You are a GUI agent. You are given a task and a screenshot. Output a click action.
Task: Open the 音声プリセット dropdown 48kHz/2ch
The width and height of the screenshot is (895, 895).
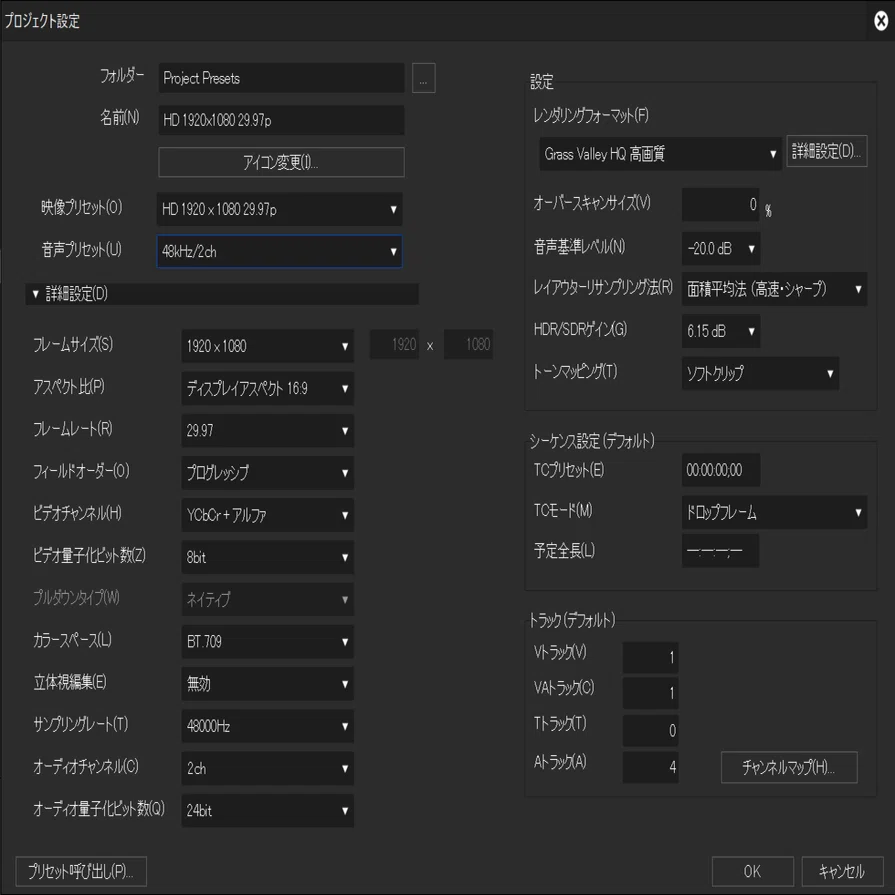[x=279, y=251]
